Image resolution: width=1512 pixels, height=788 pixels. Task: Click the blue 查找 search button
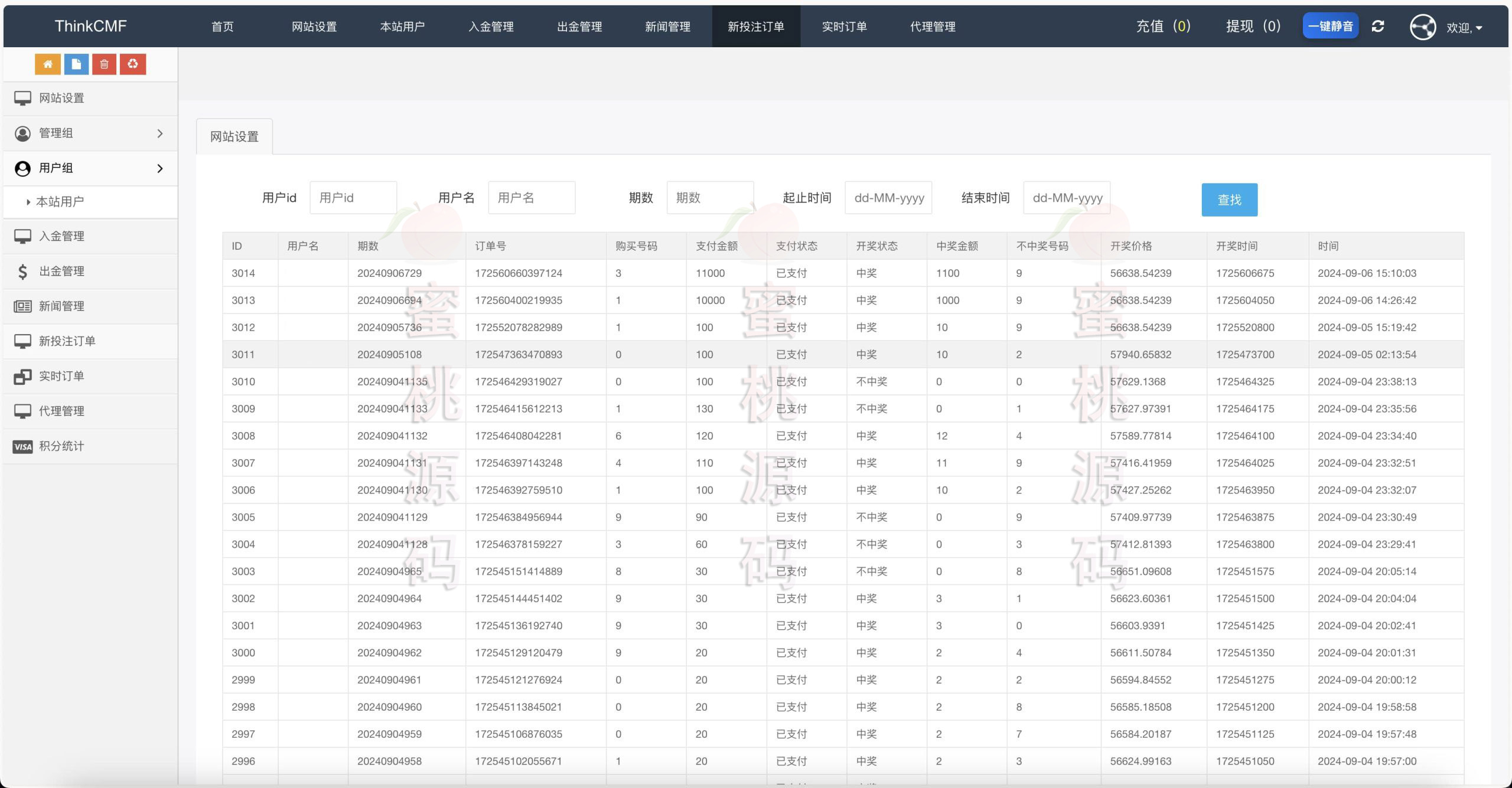pyautogui.click(x=1229, y=200)
